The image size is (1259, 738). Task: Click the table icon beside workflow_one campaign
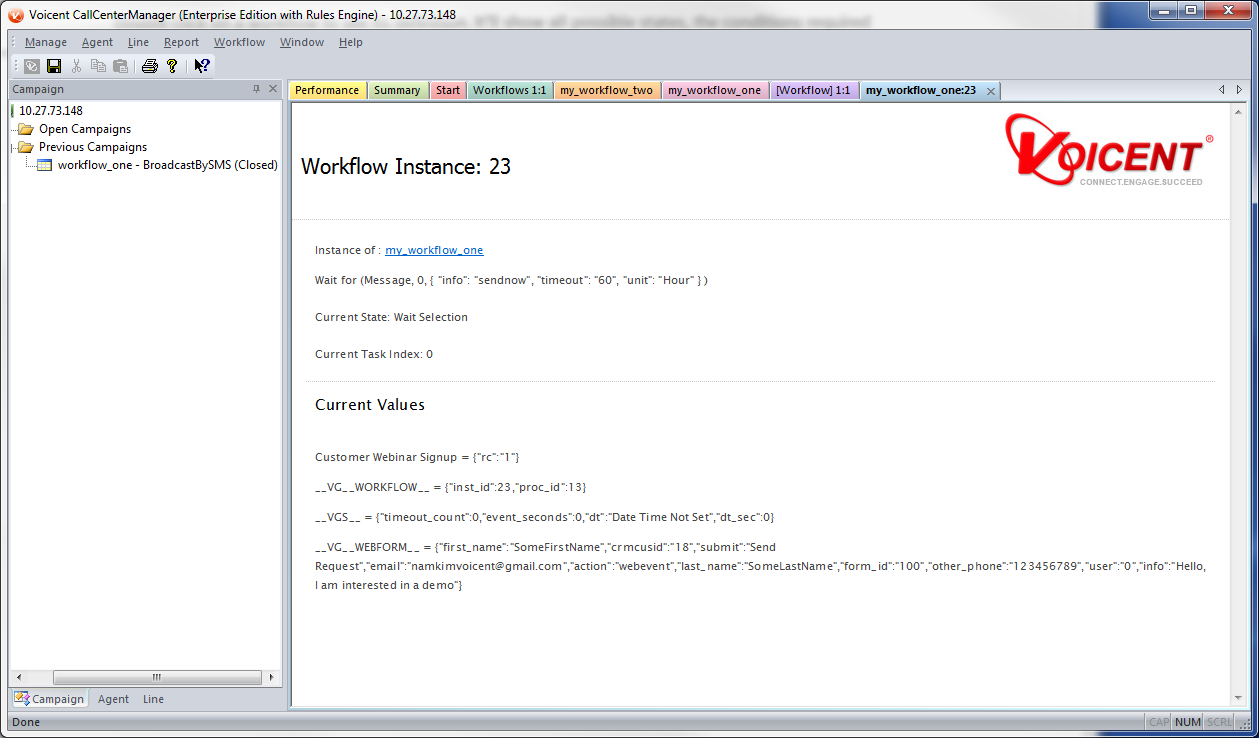[x=44, y=165]
